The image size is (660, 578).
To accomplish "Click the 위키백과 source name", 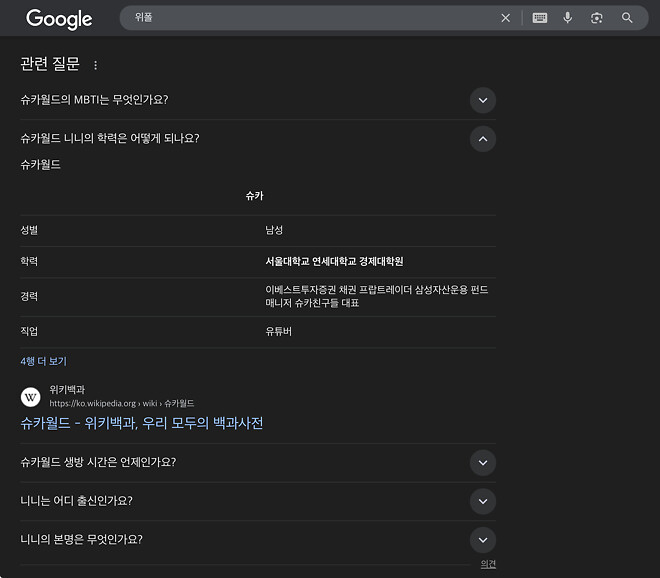I will point(67,389).
